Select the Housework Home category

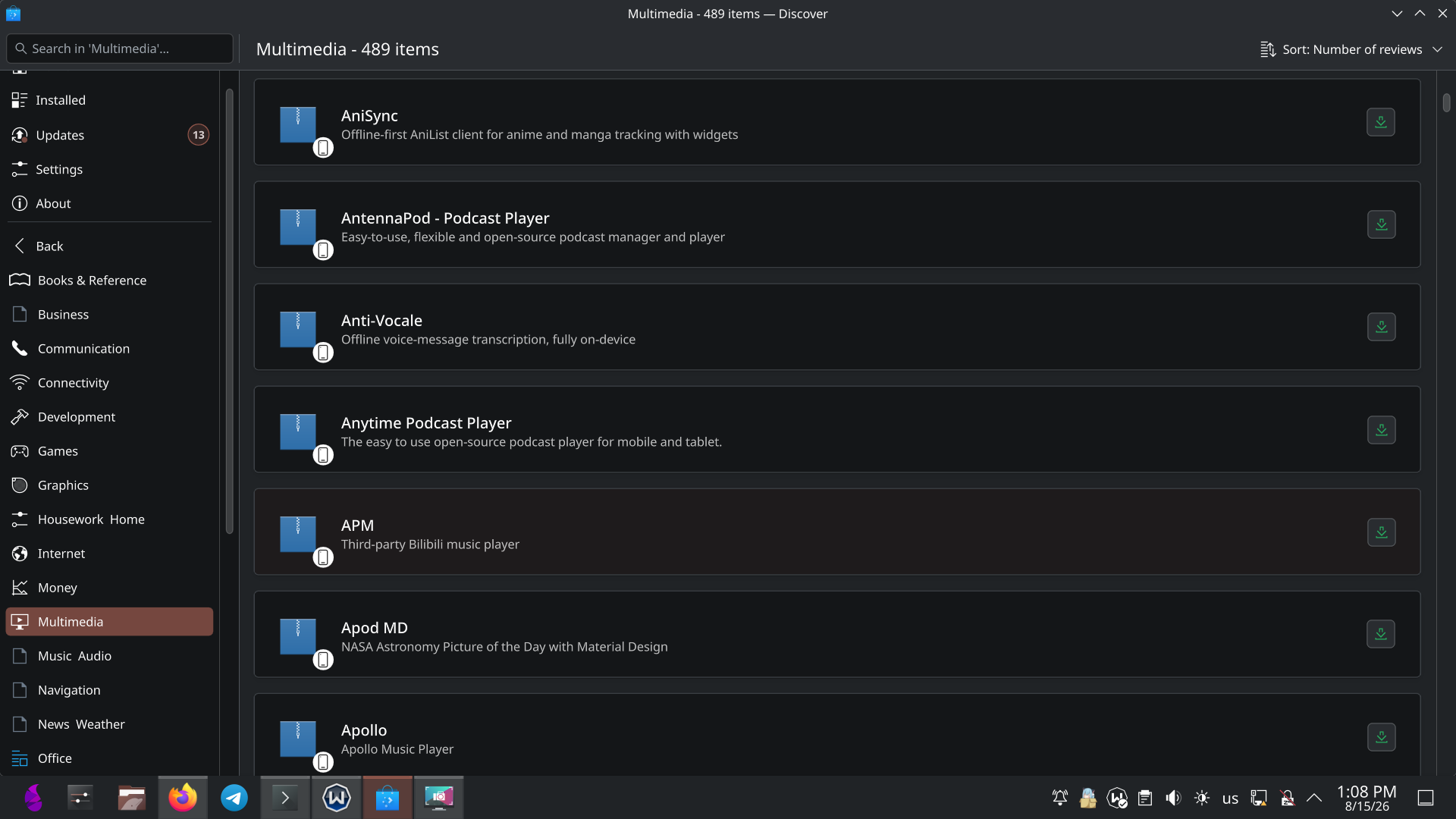[x=109, y=519]
